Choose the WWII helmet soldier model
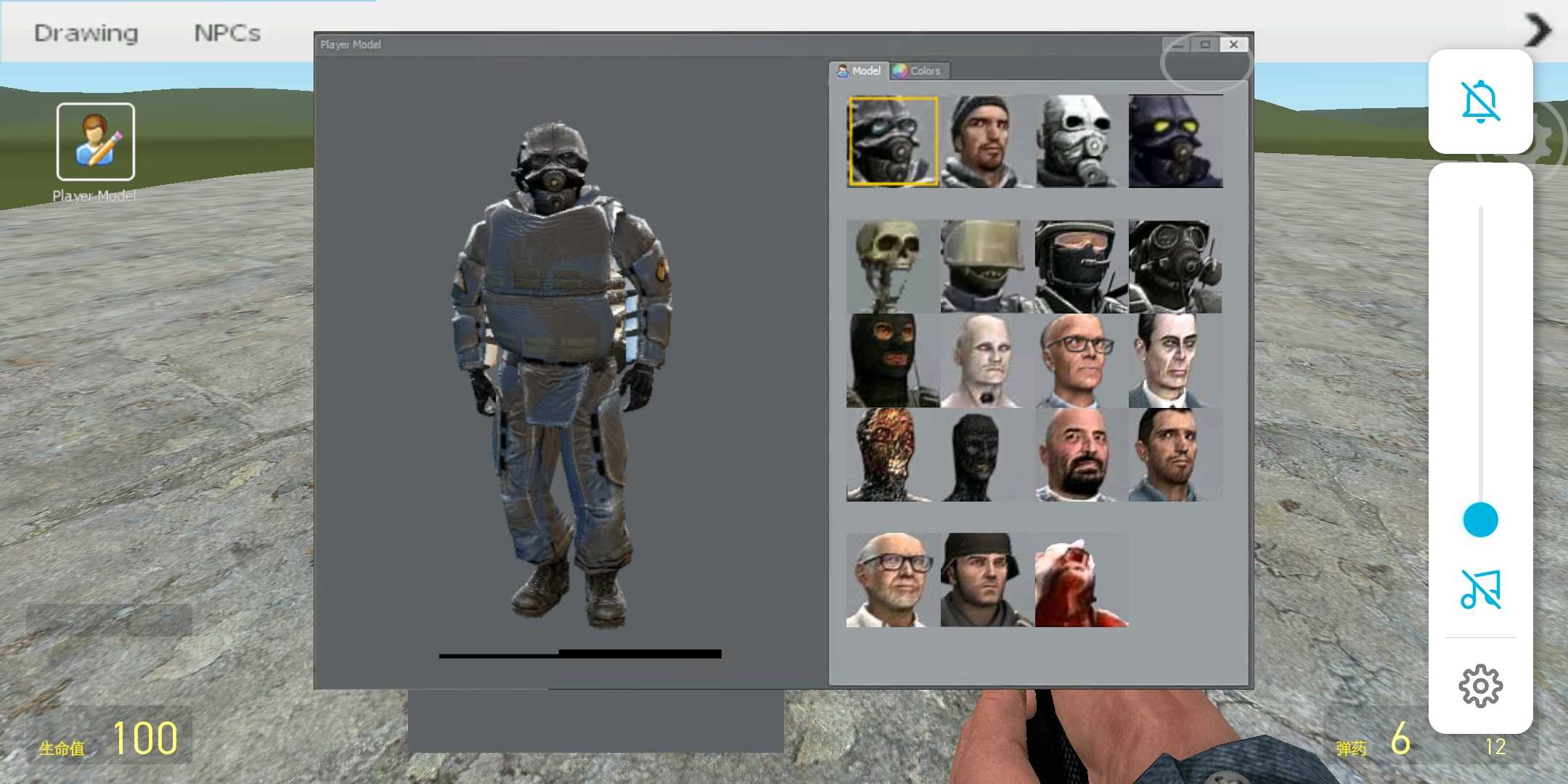 point(987,580)
